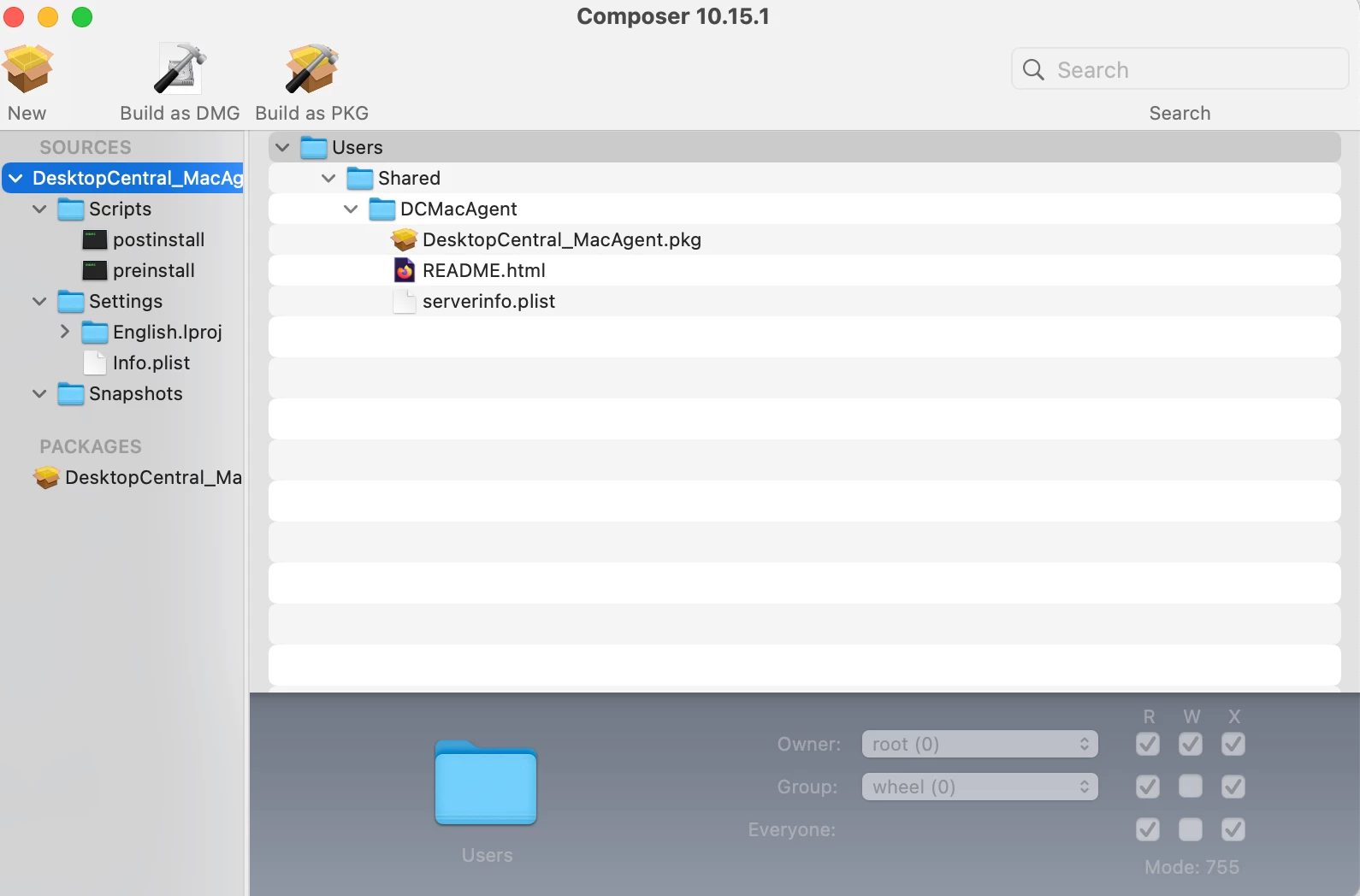
Task: Click the English.lproj folder icon
Action: (x=95, y=332)
